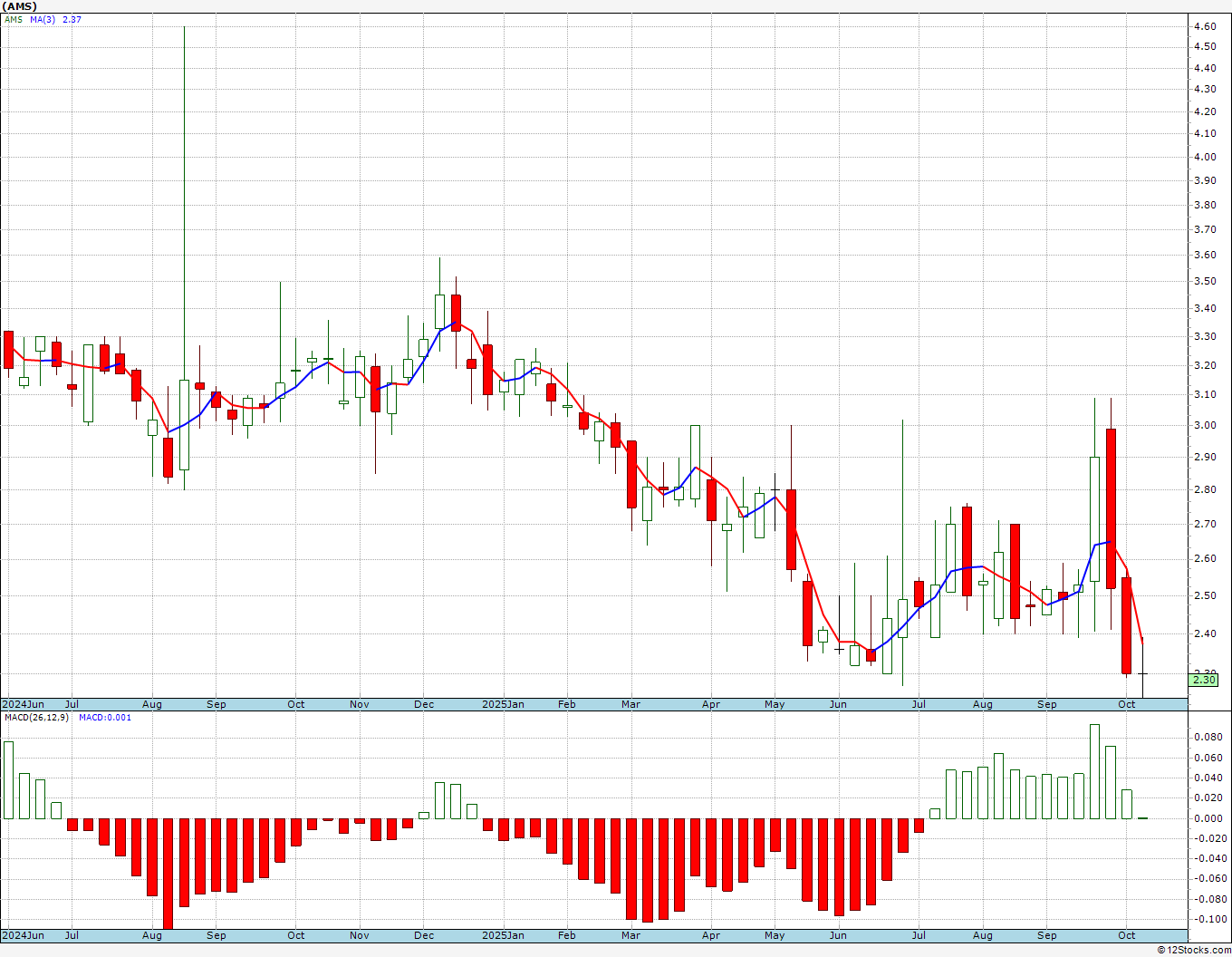Viewport: 1232px width, 957px height.
Task: Click May on the price chart date axis
Action: click(775, 704)
